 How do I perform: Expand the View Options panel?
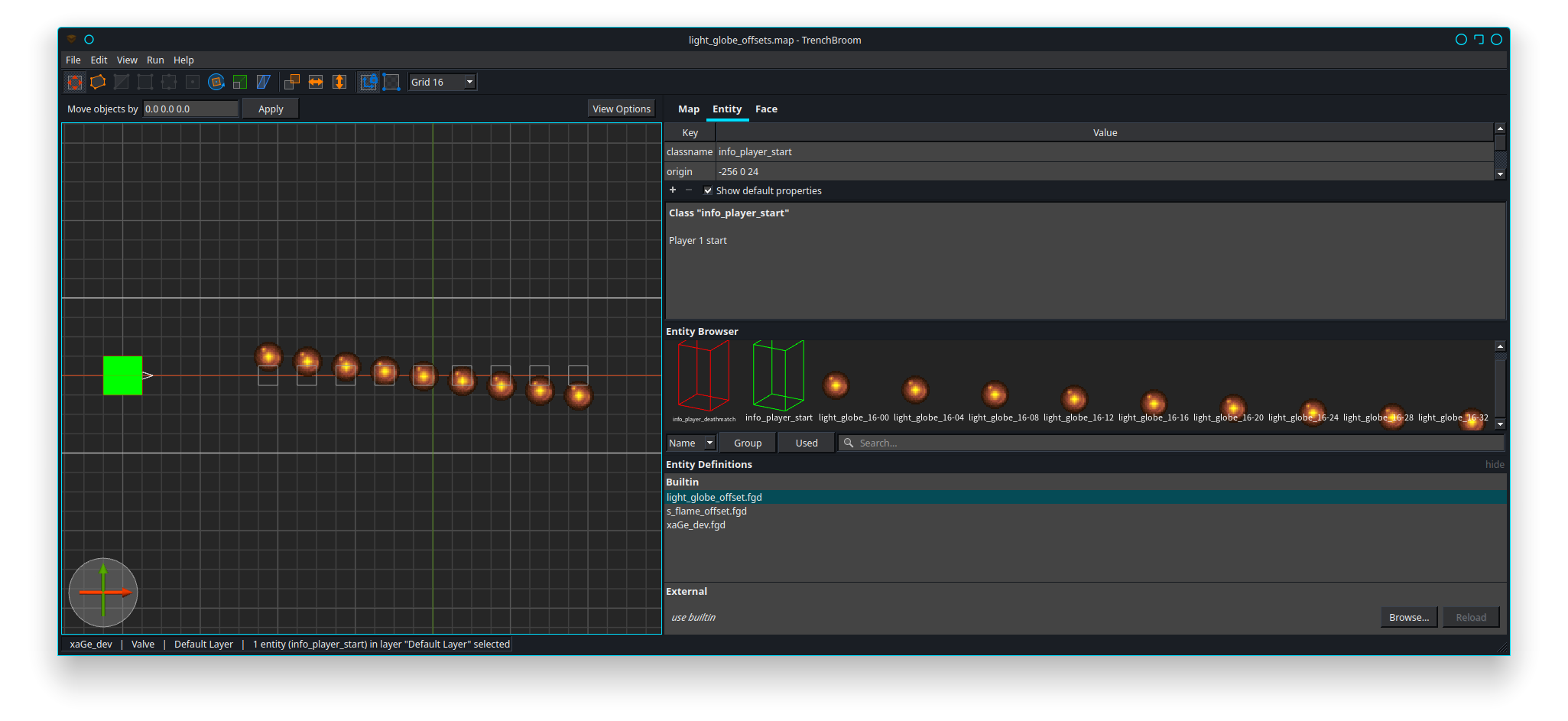tap(621, 108)
